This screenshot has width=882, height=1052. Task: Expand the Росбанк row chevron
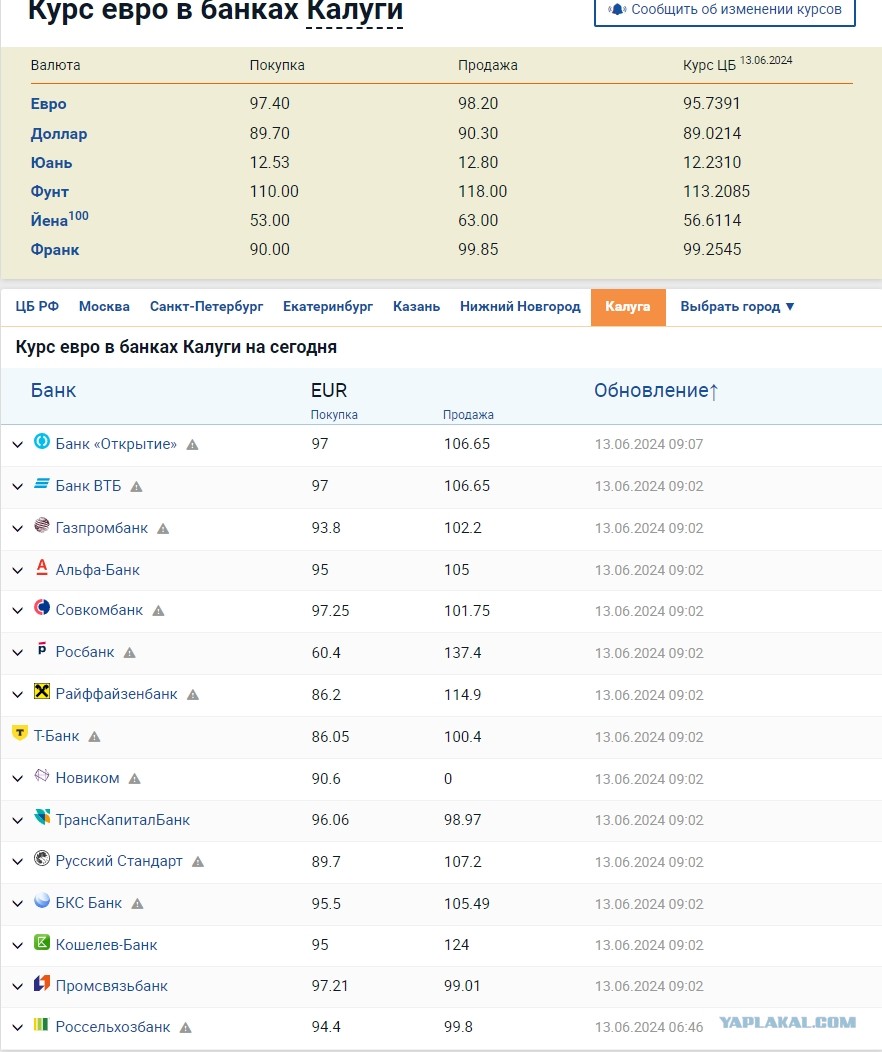click(x=18, y=652)
